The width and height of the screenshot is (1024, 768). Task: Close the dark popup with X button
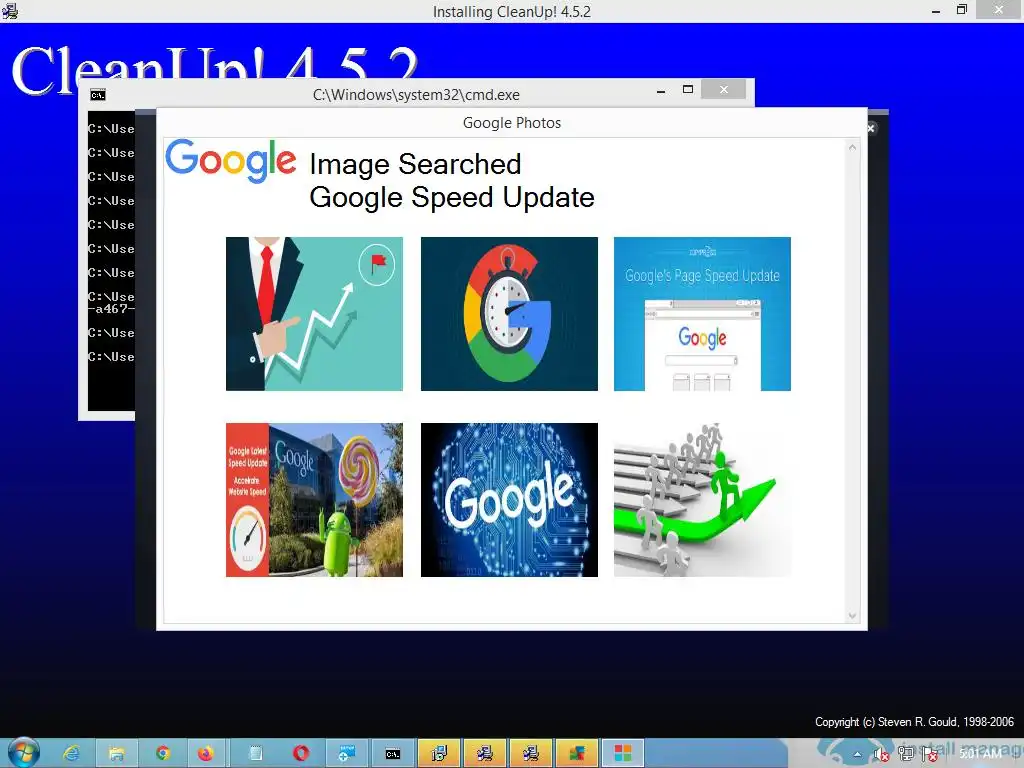[871, 129]
